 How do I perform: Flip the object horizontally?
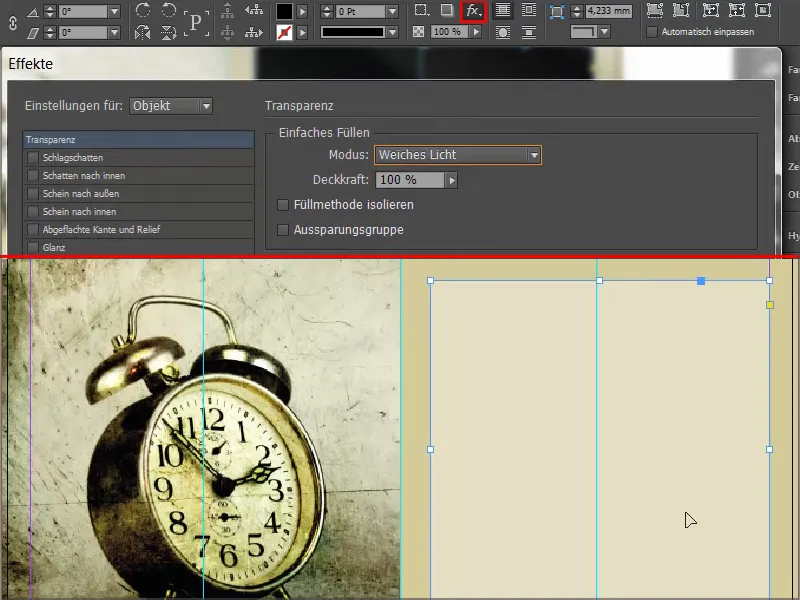click(x=143, y=33)
